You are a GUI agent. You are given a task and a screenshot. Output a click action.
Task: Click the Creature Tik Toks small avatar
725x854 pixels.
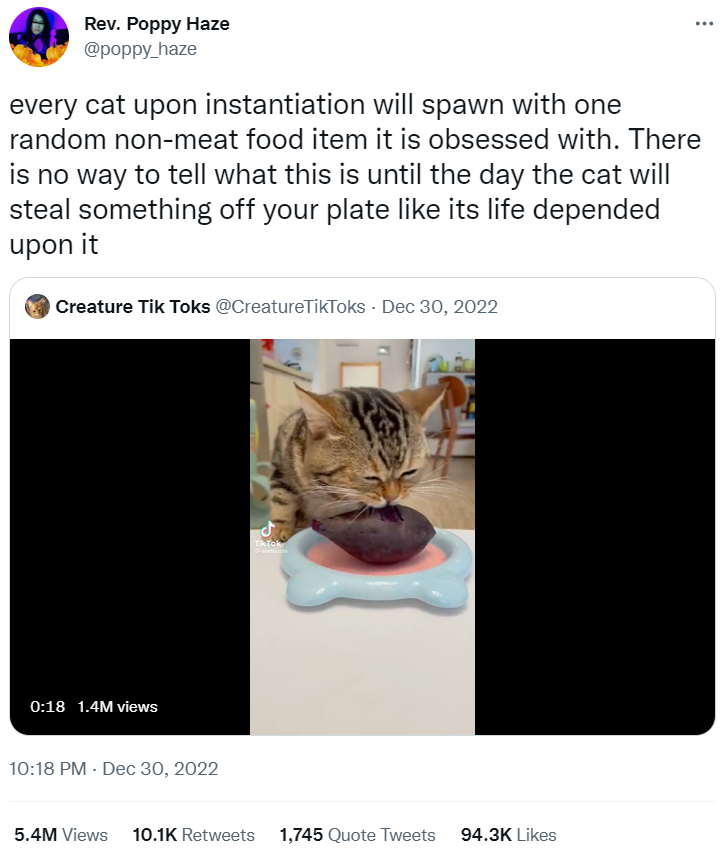click(x=37, y=307)
